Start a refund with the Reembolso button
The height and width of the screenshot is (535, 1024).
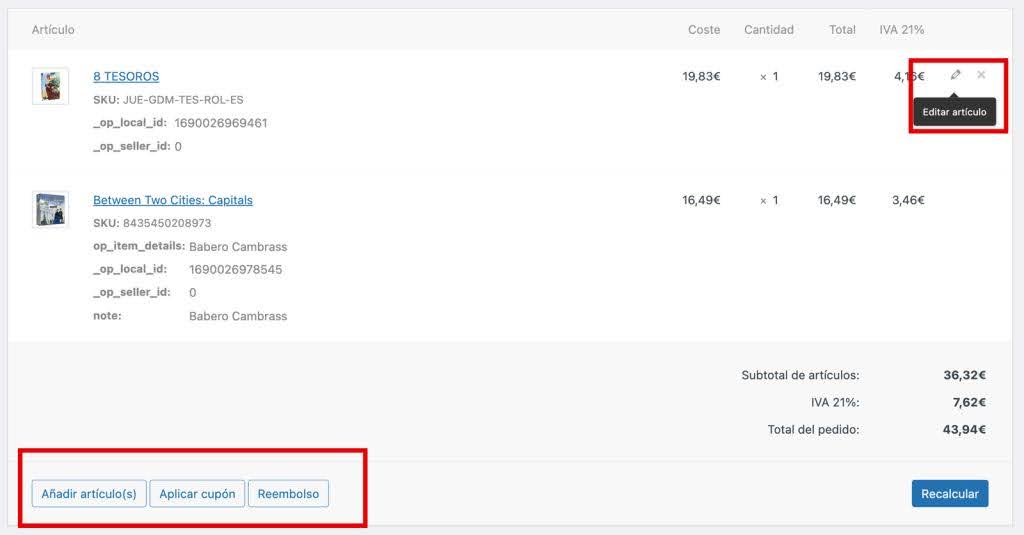pos(288,494)
